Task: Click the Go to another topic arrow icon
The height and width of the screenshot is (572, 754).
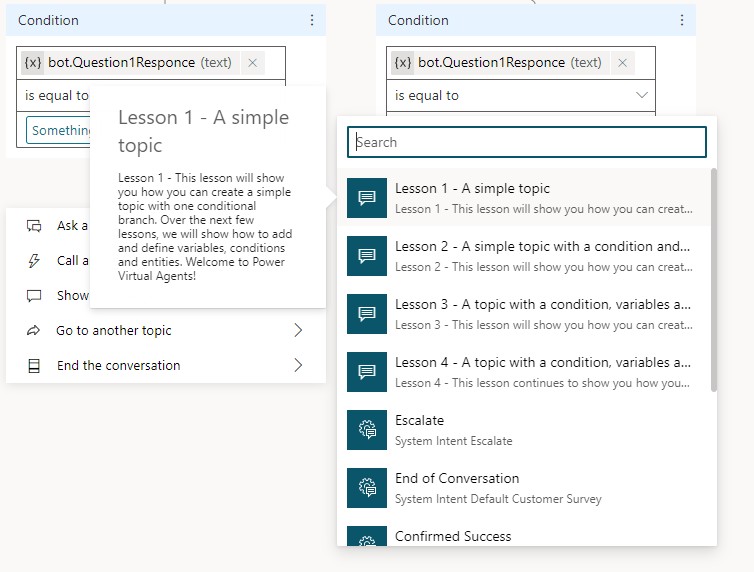Action: 34,330
